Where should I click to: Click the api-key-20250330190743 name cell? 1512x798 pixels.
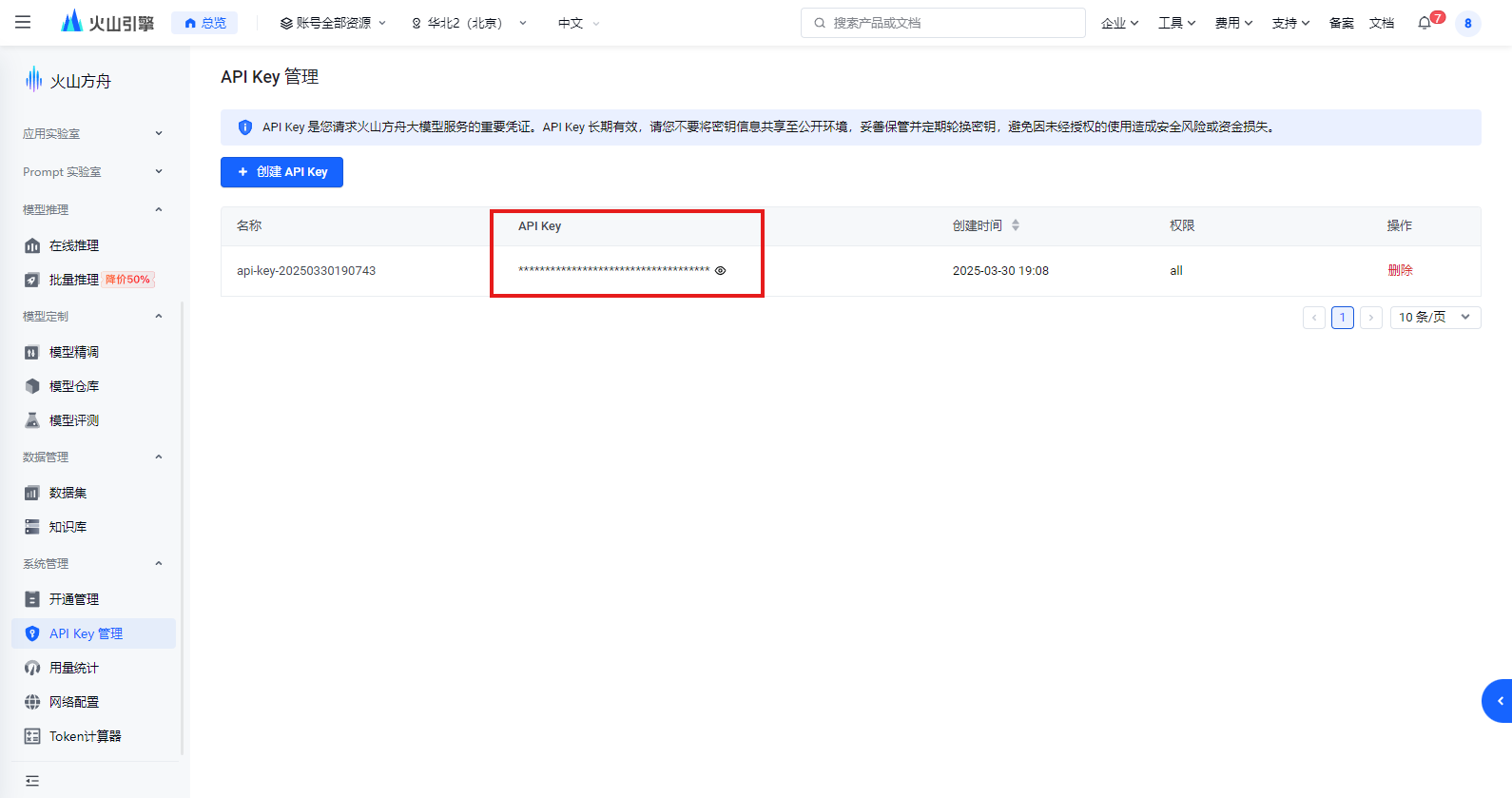[x=306, y=271]
